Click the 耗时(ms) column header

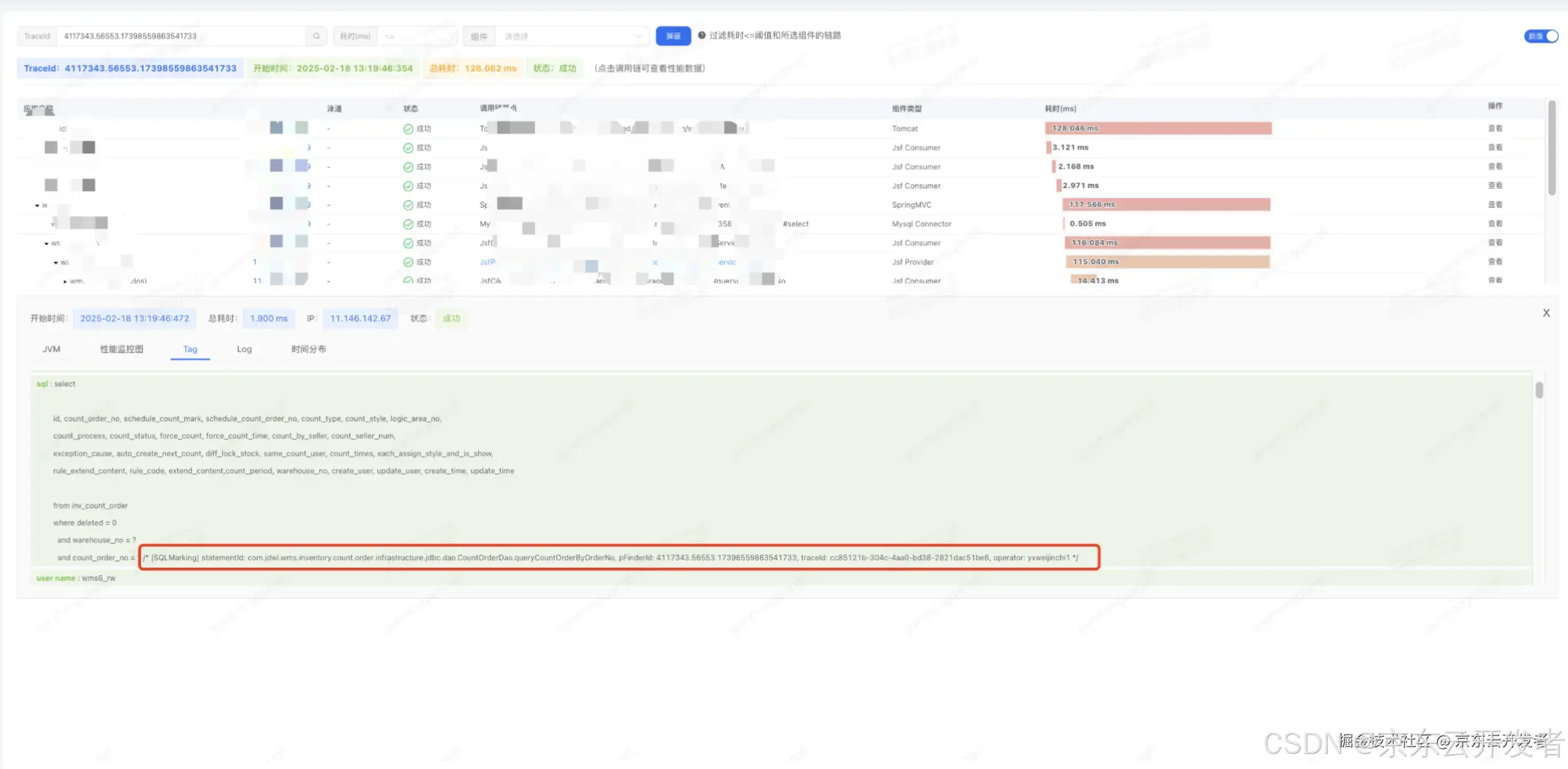point(1061,109)
